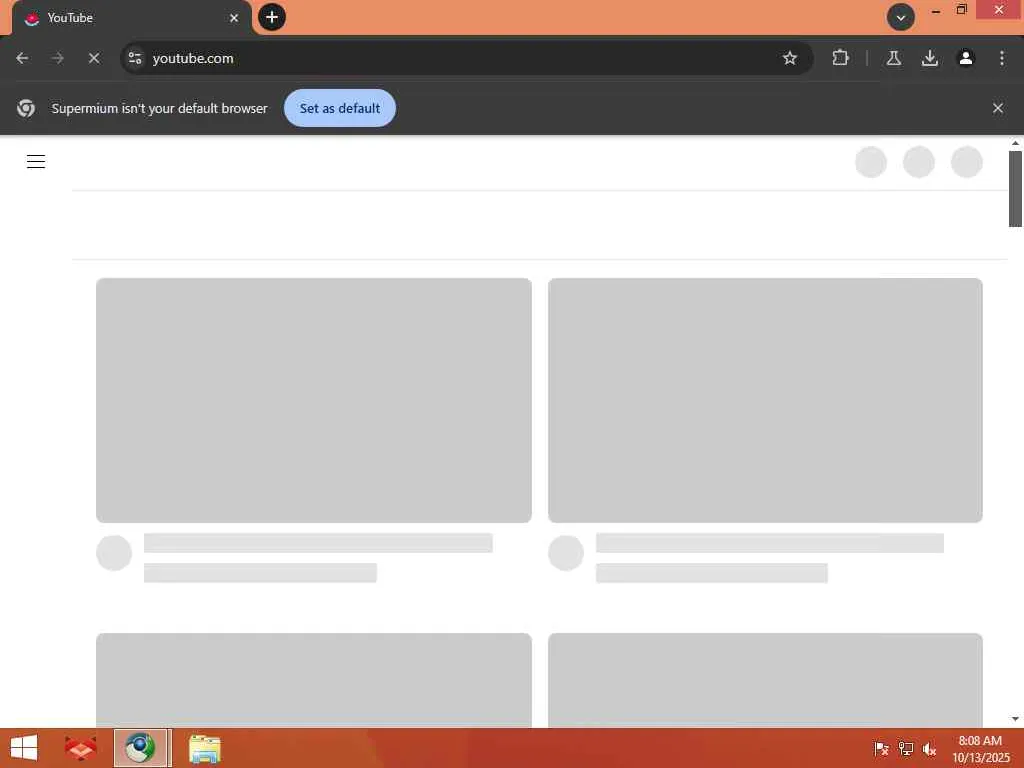Viewport: 1024px width, 768px height.
Task: Bookmark this tab with the star icon
Action: (790, 58)
